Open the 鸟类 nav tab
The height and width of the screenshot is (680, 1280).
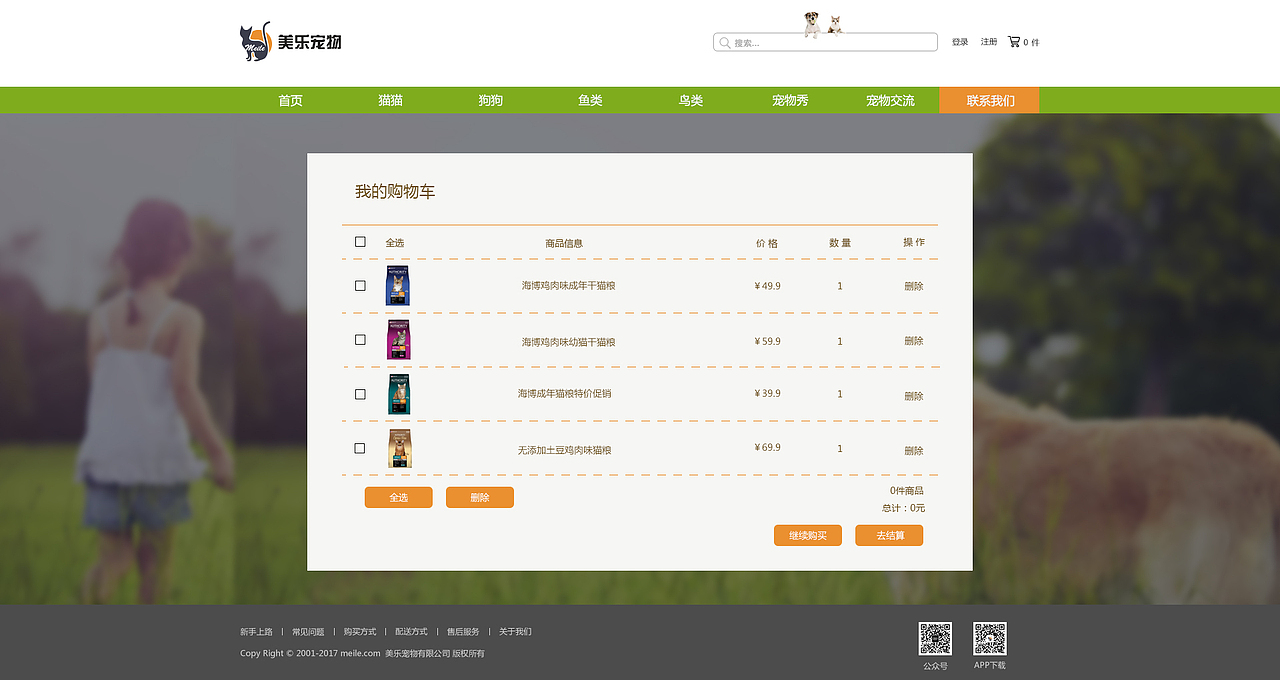[690, 100]
